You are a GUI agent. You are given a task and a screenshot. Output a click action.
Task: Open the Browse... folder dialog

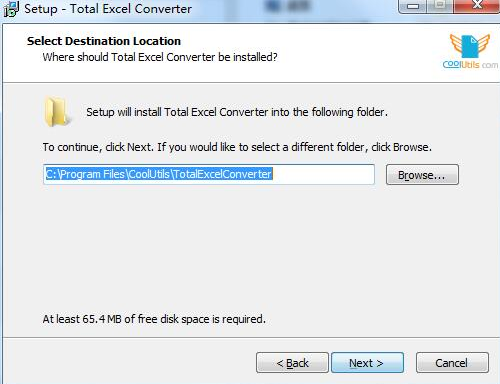(x=422, y=175)
